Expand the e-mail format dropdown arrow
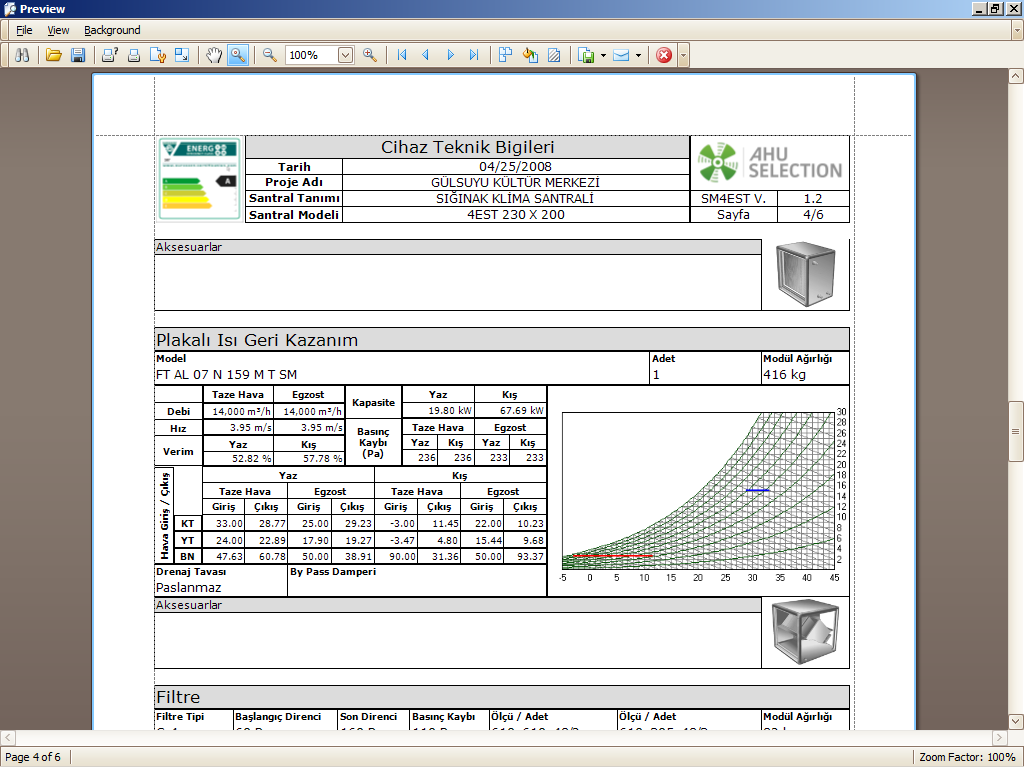1024x768 pixels. (x=638, y=55)
